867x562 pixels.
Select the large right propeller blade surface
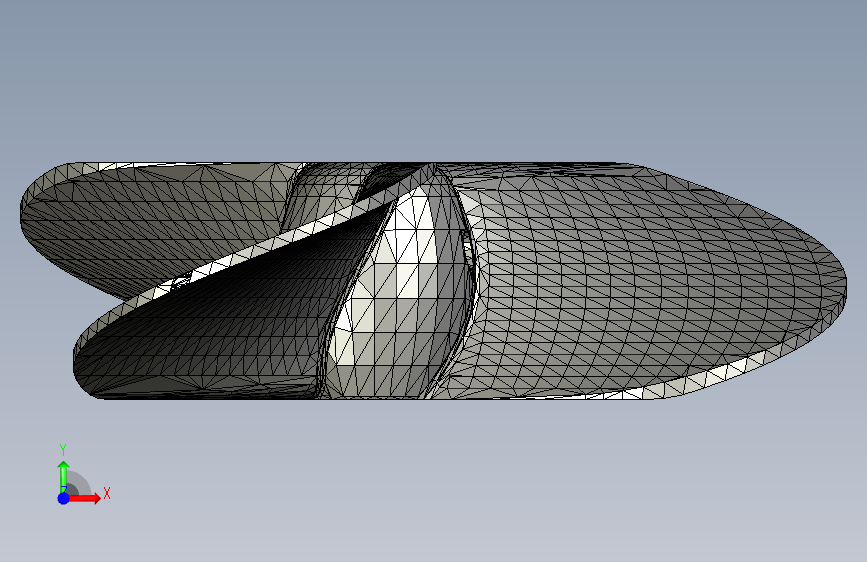pos(647,282)
